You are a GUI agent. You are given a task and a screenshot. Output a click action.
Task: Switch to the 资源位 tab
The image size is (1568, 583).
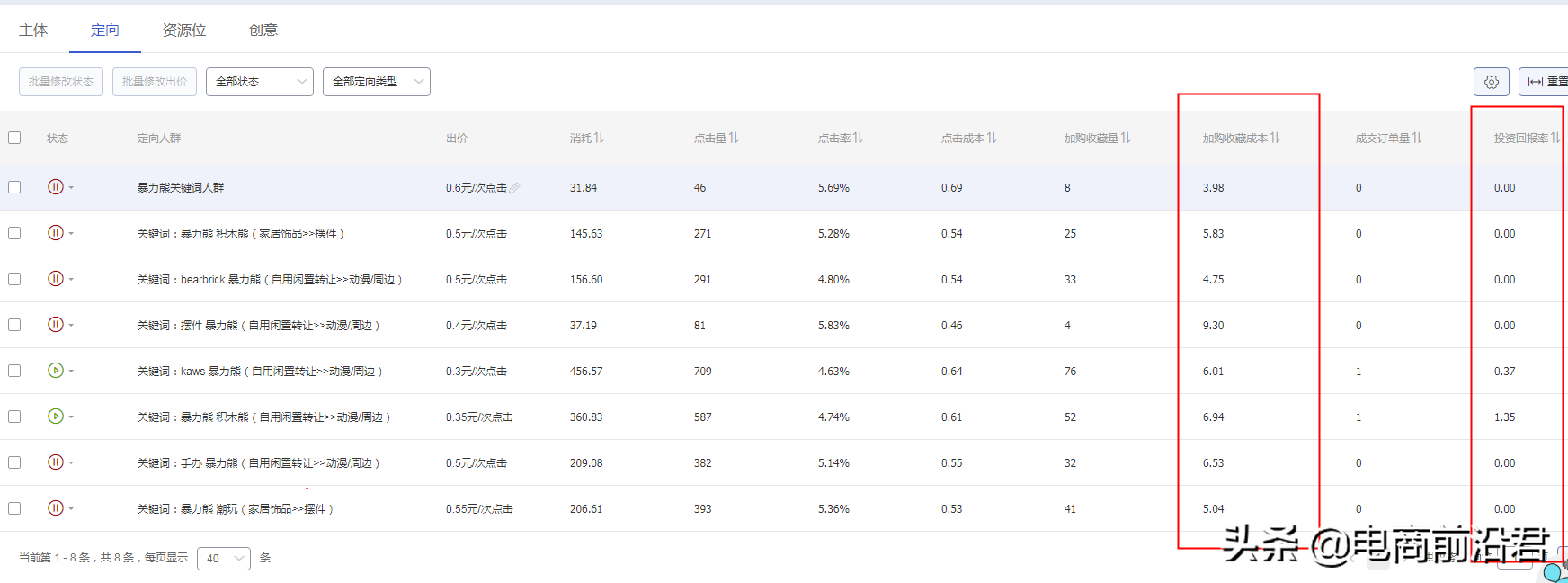click(184, 31)
